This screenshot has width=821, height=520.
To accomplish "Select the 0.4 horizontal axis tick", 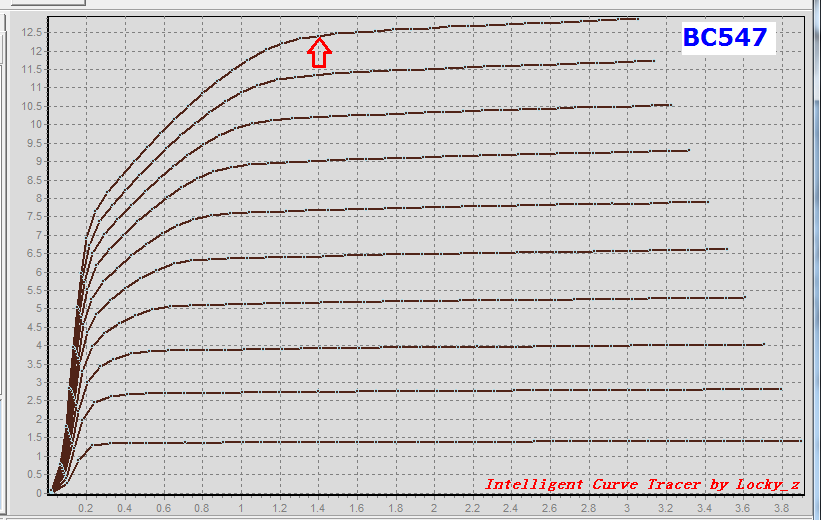I will pyautogui.click(x=124, y=508).
